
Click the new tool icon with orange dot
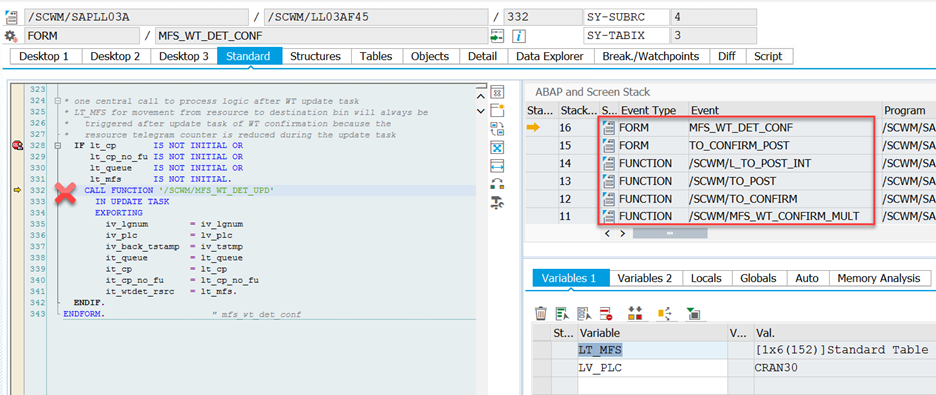(x=497, y=110)
